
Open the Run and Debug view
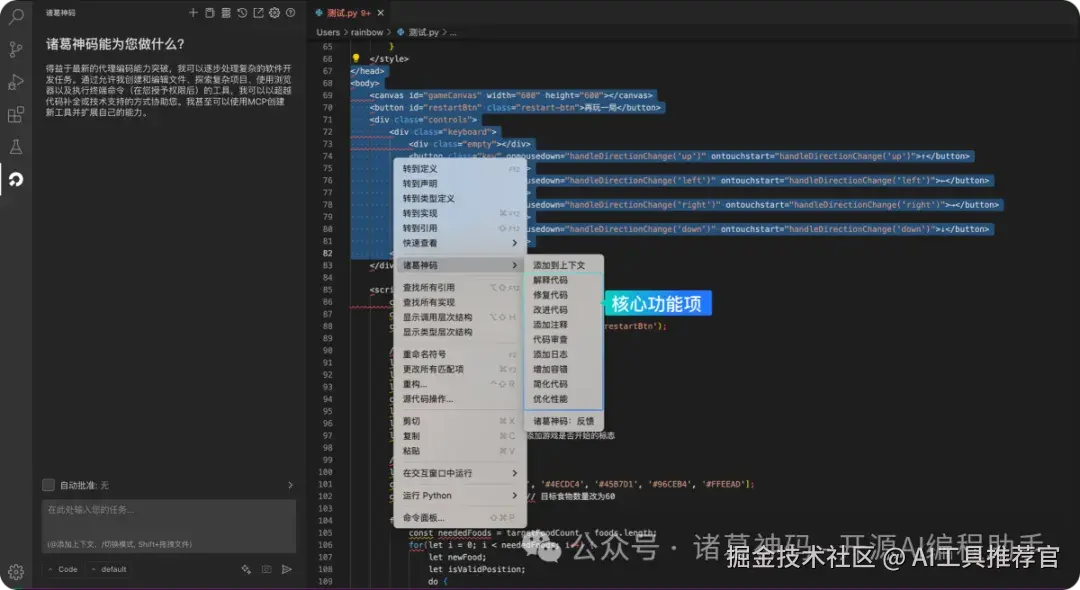pos(14,80)
